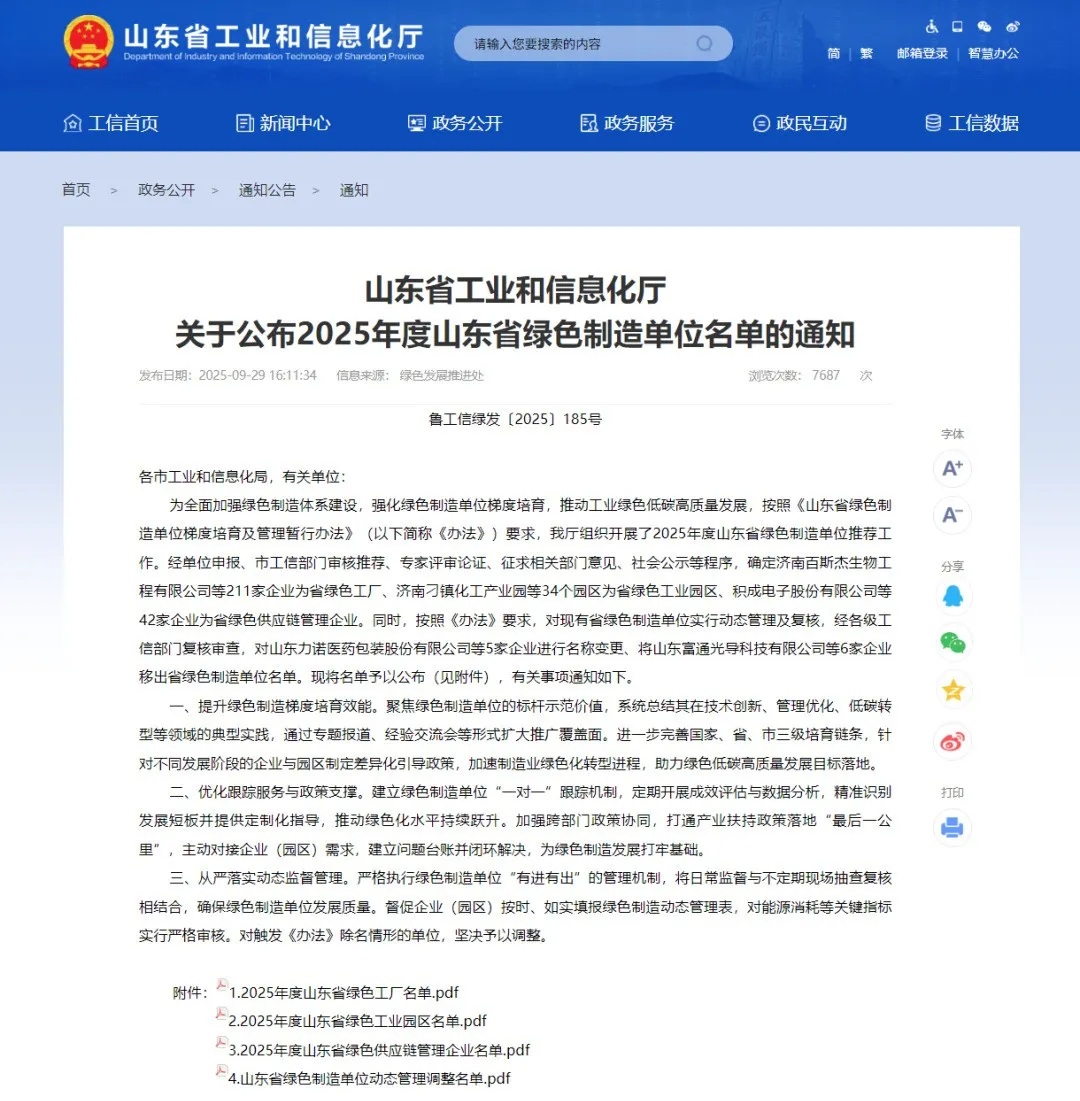Click 通知公告 in breadcrumb

(x=267, y=190)
